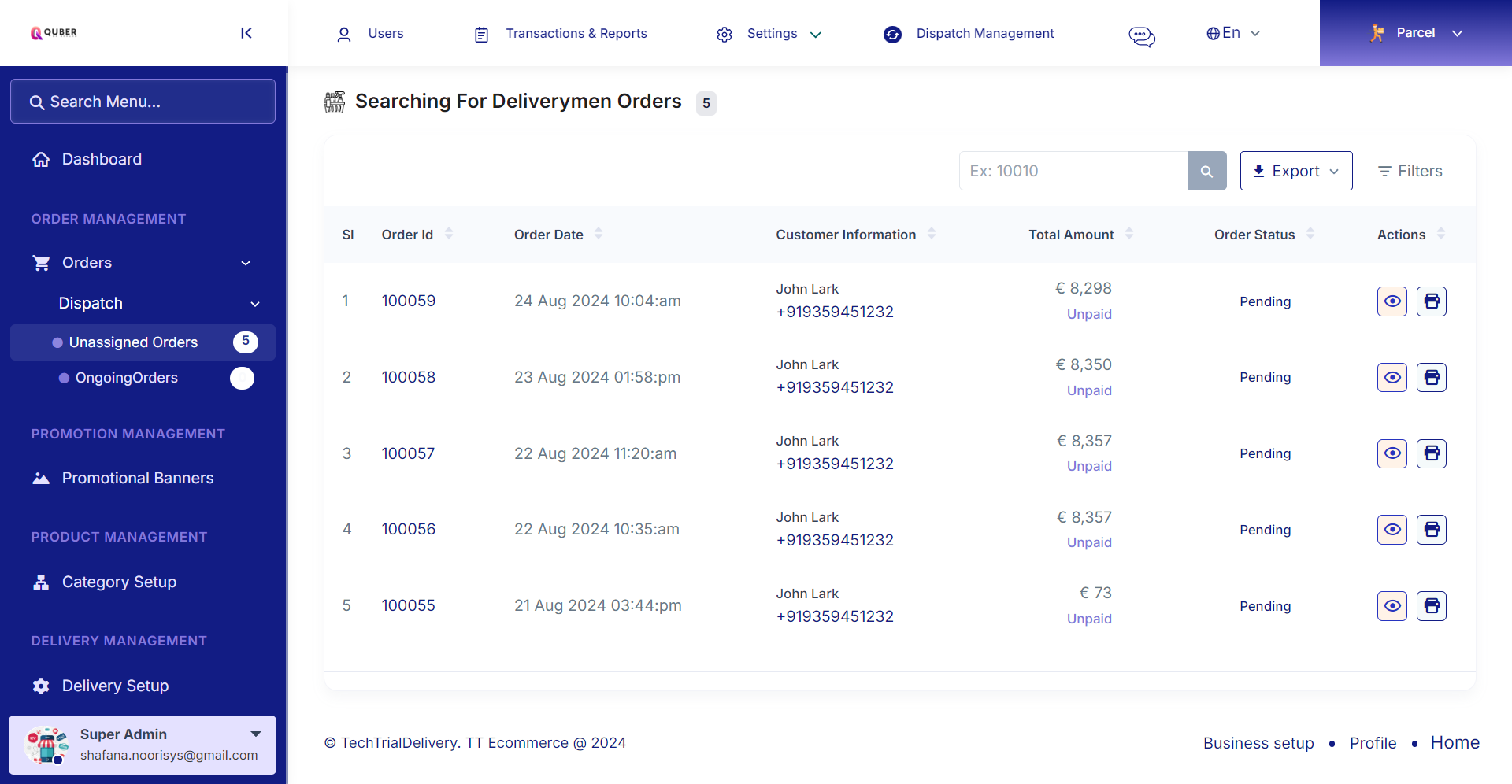View details of order 100055 via eye icon
The image size is (1512, 784).
pos(1392,606)
